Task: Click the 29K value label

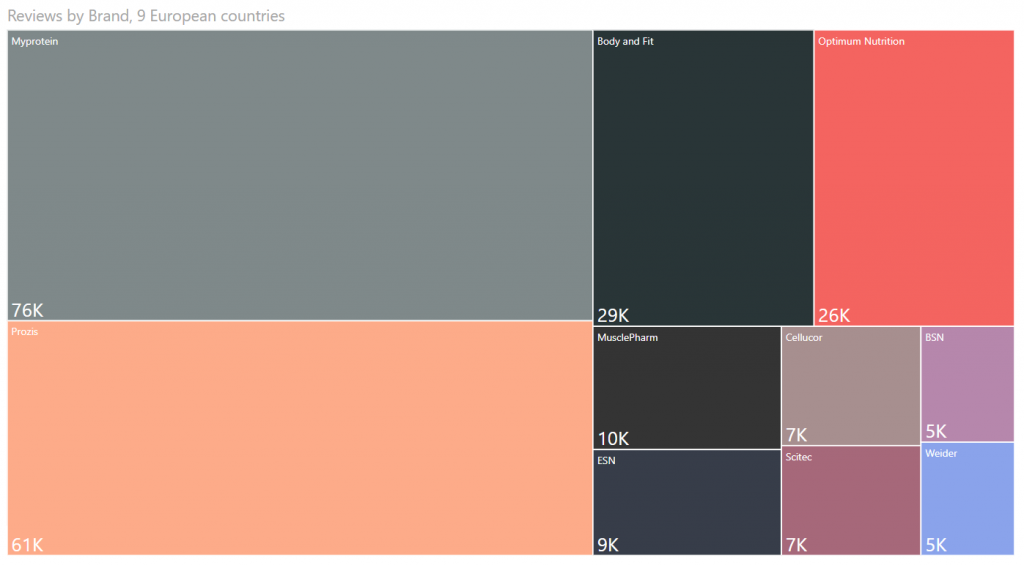Action: 613,315
